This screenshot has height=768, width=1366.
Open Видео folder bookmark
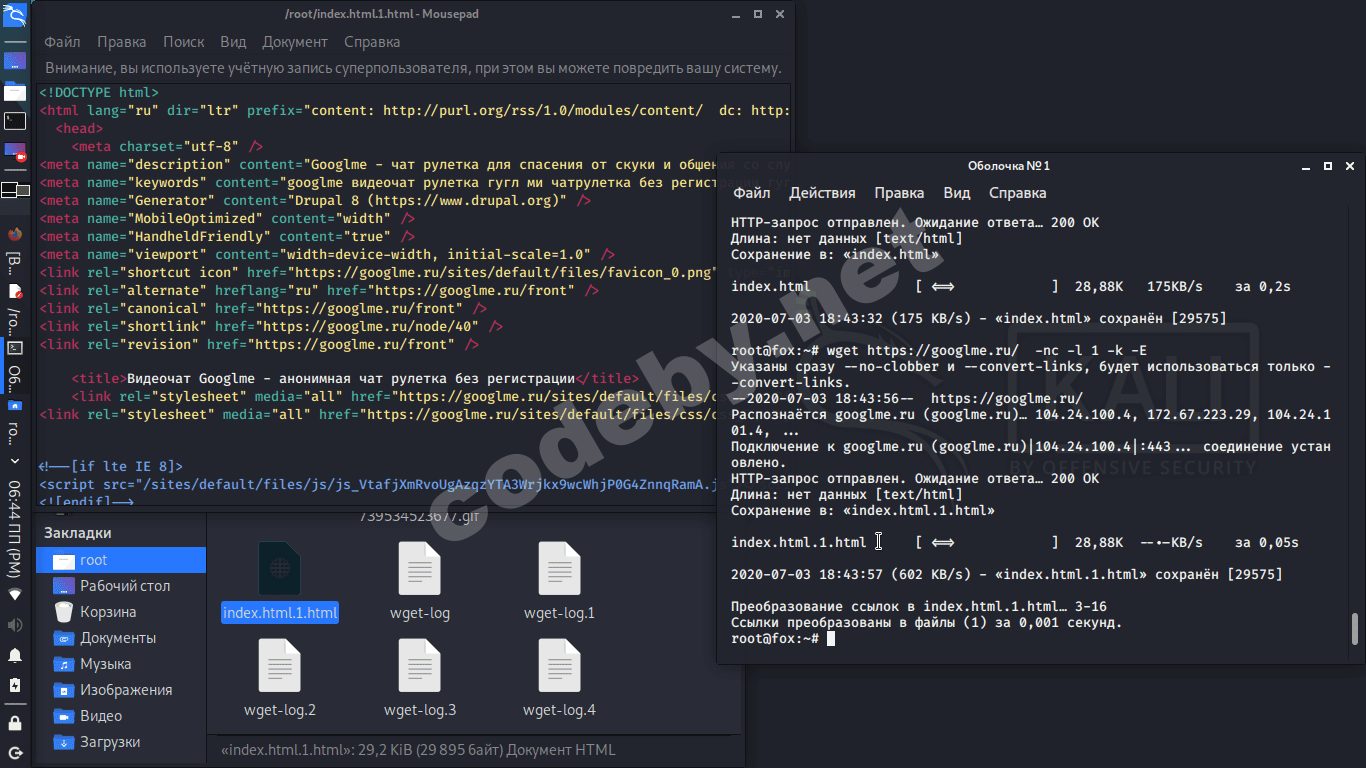[x=121, y=716]
